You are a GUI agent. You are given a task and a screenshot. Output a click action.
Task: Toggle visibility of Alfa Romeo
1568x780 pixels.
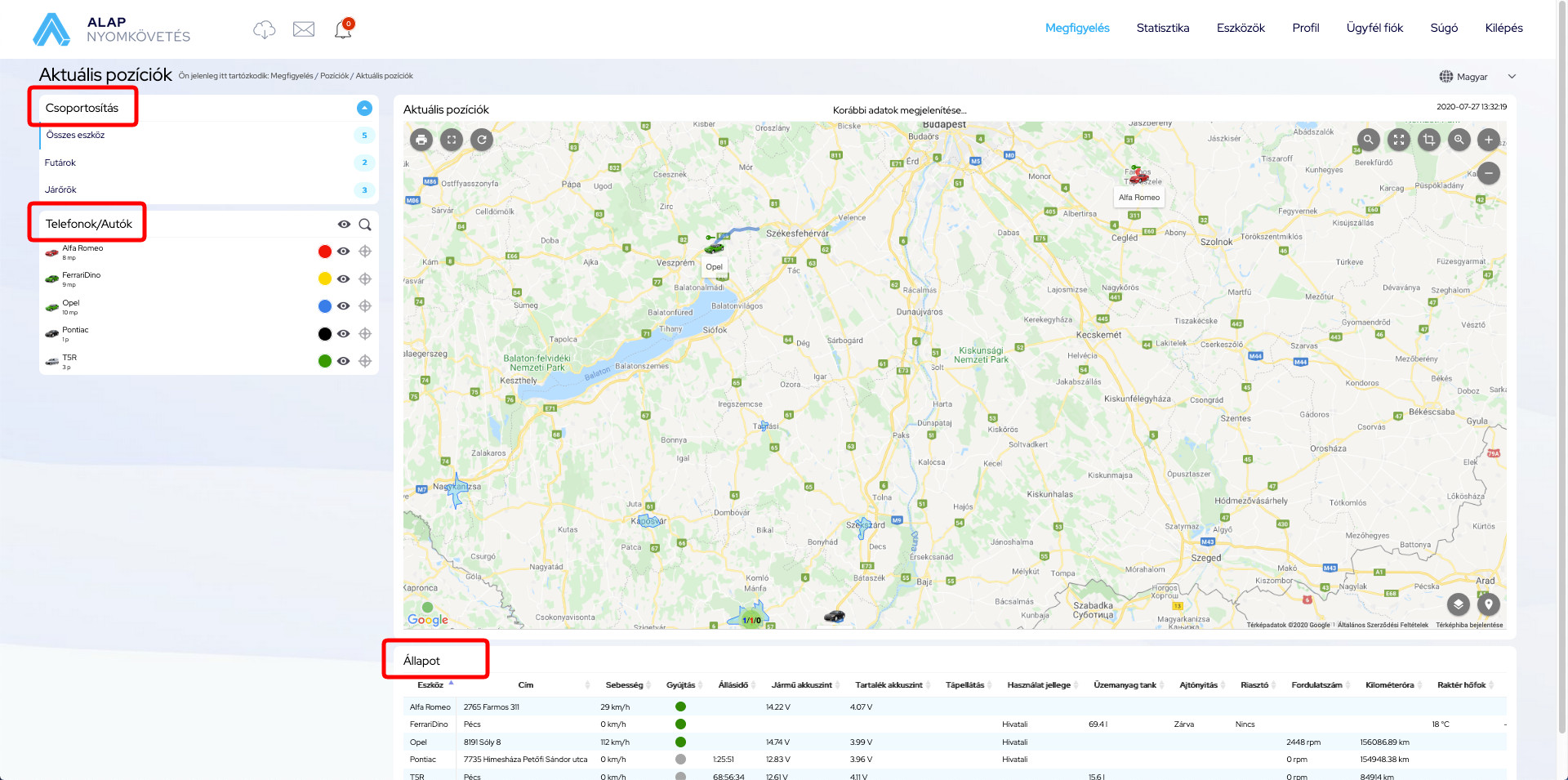[x=344, y=252]
